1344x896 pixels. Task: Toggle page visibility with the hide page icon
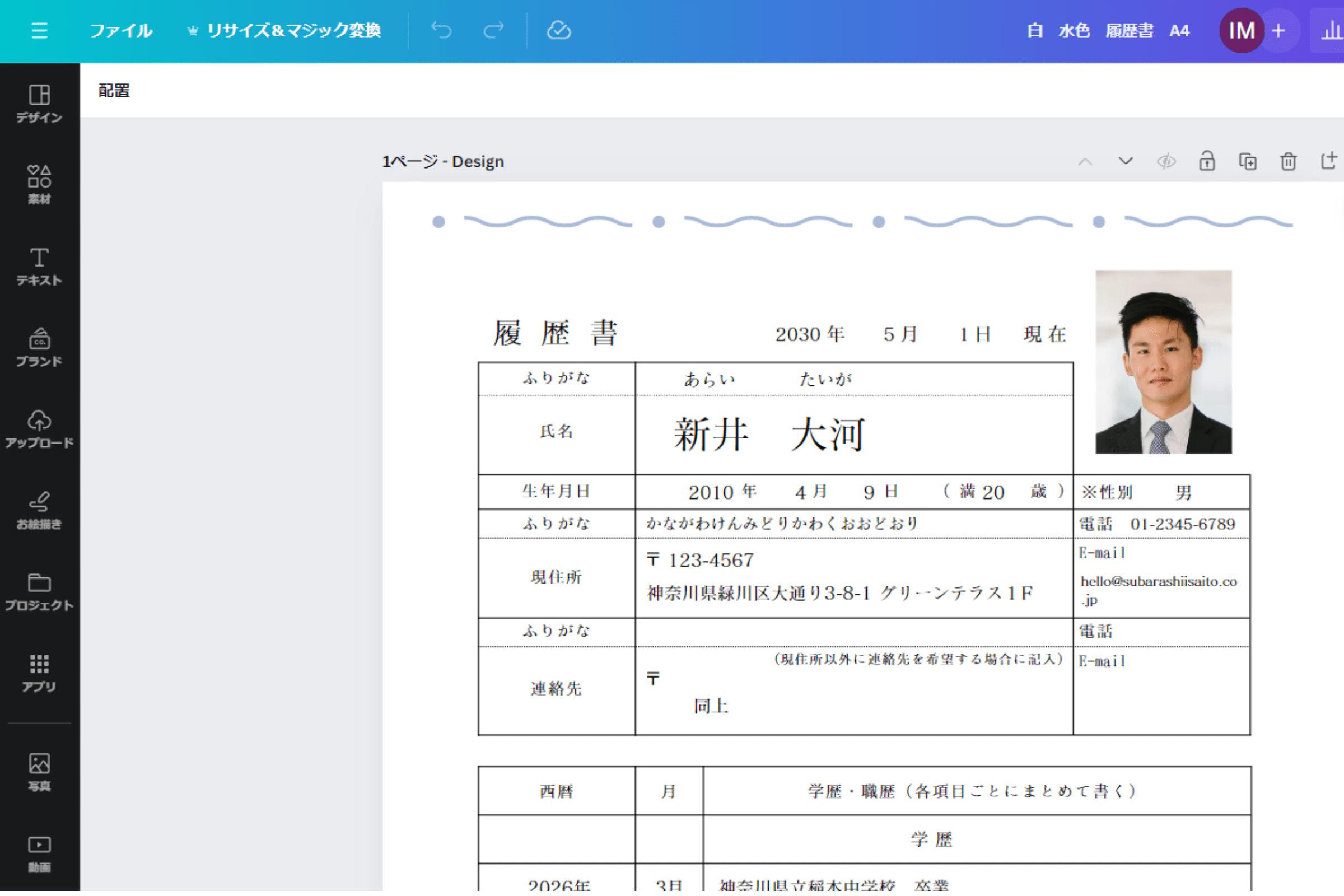(1166, 162)
